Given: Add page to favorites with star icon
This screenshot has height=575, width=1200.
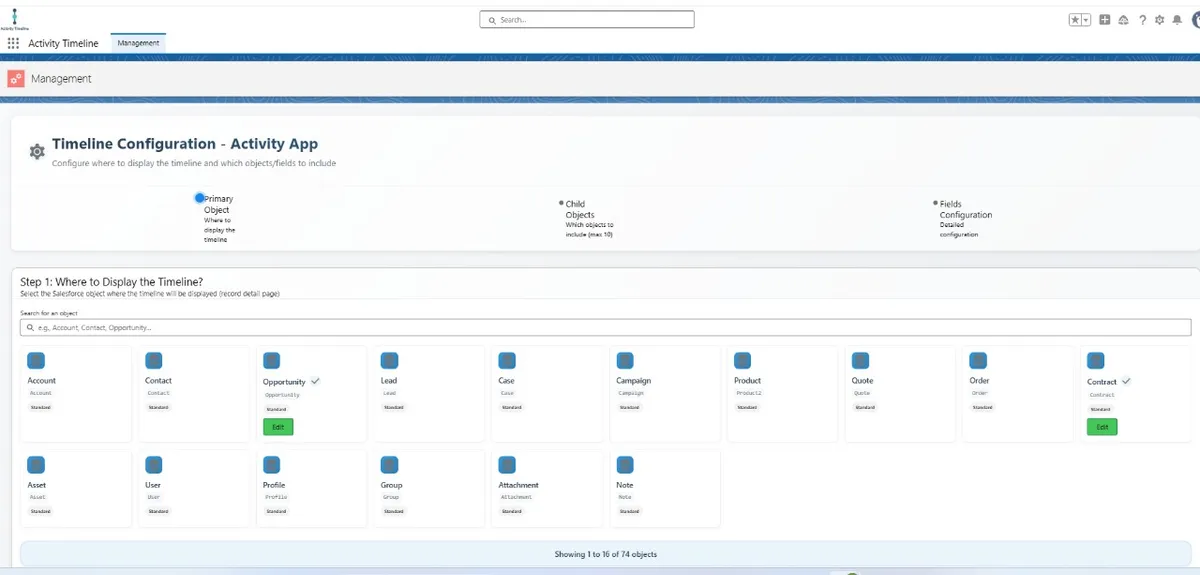Looking at the screenshot, I should (x=1075, y=19).
